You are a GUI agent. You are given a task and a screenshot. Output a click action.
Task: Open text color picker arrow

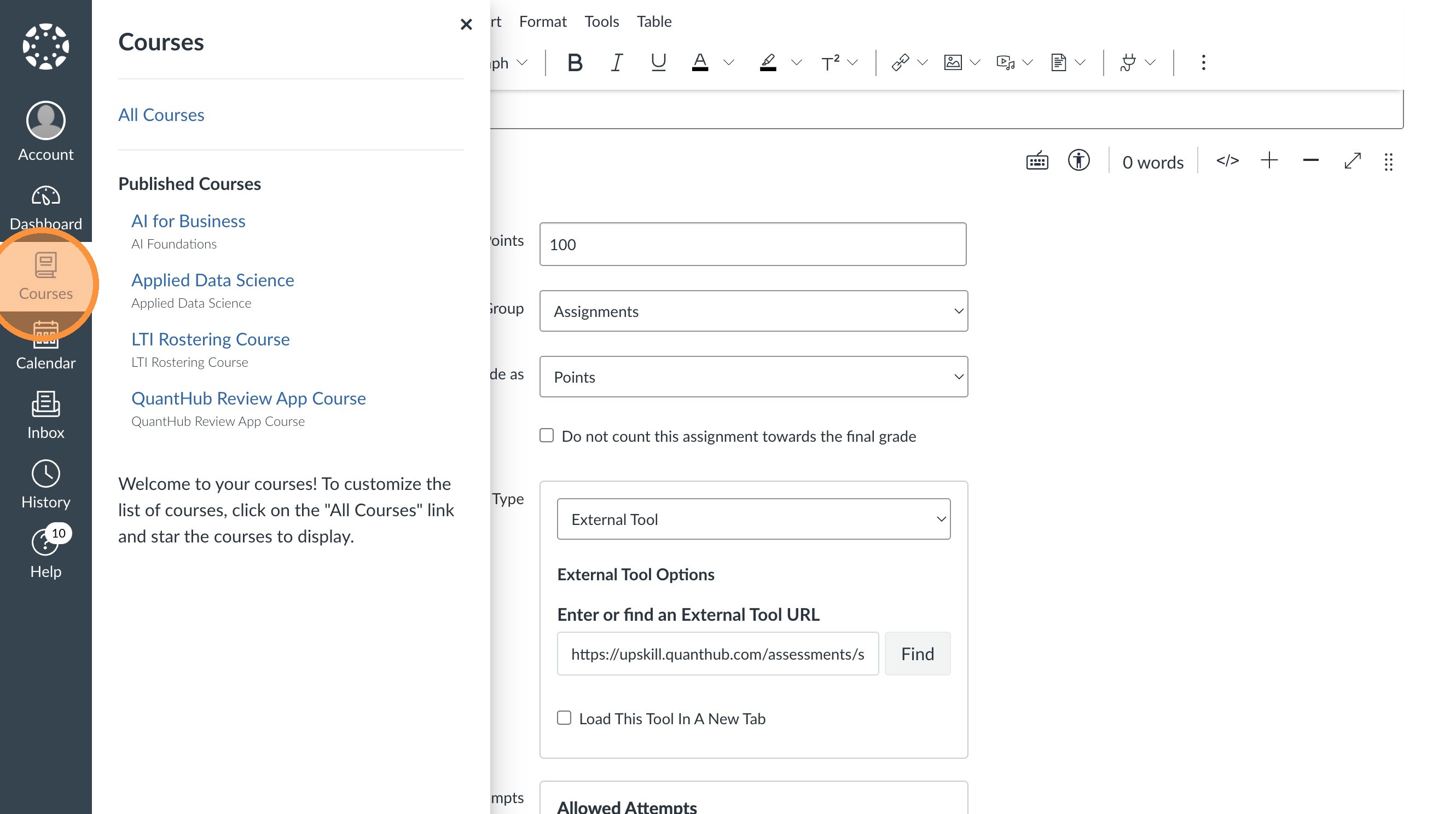[729, 62]
